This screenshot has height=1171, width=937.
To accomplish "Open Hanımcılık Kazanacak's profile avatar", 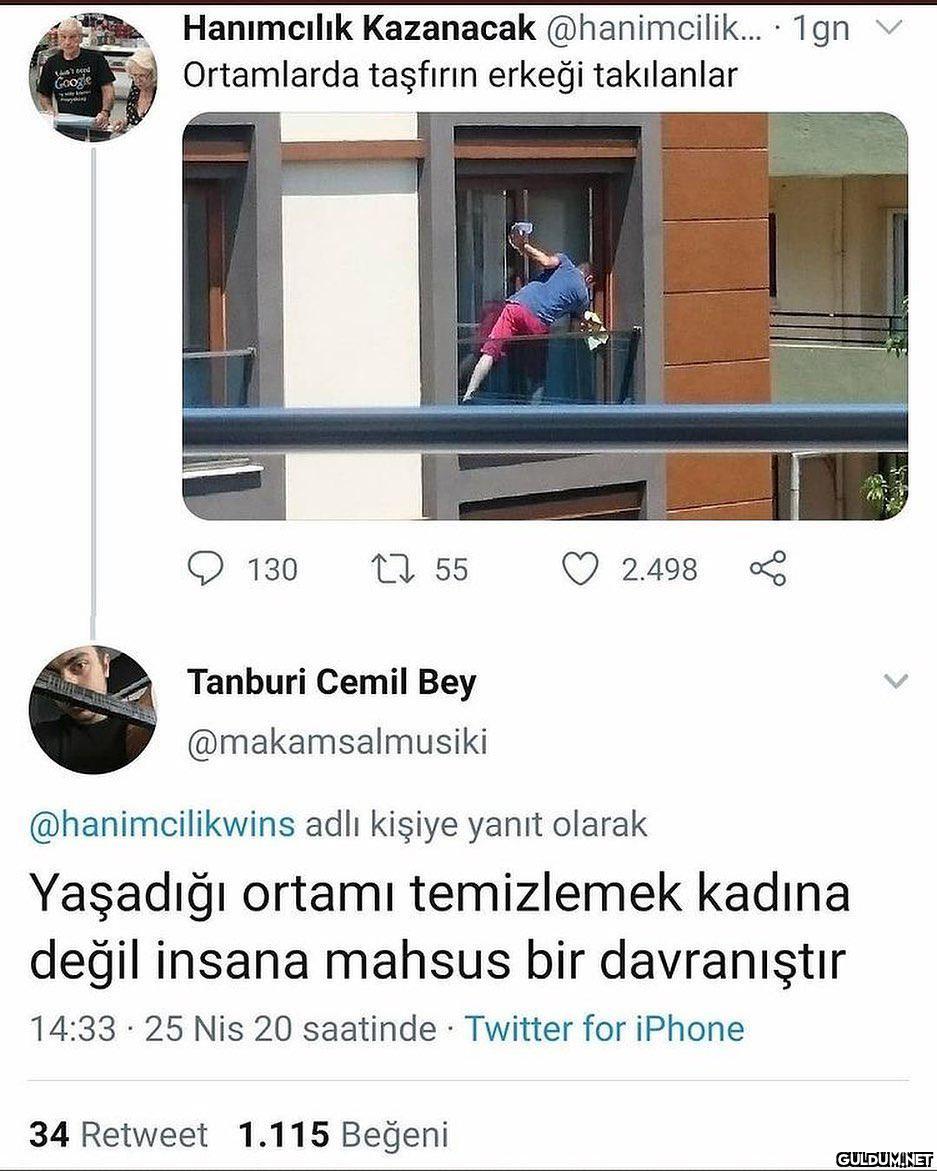I will [x=93, y=77].
